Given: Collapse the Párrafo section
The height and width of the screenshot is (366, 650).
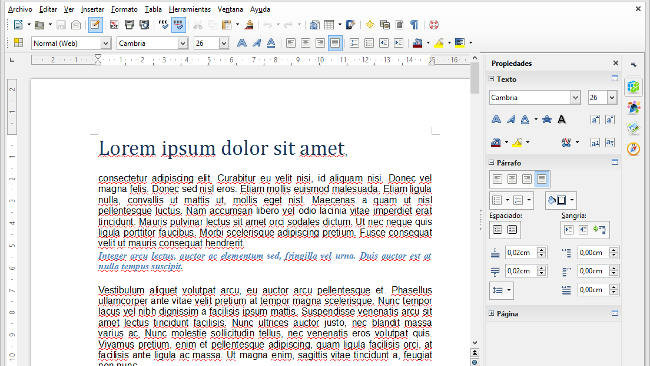Looking at the screenshot, I should click(492, 163).
